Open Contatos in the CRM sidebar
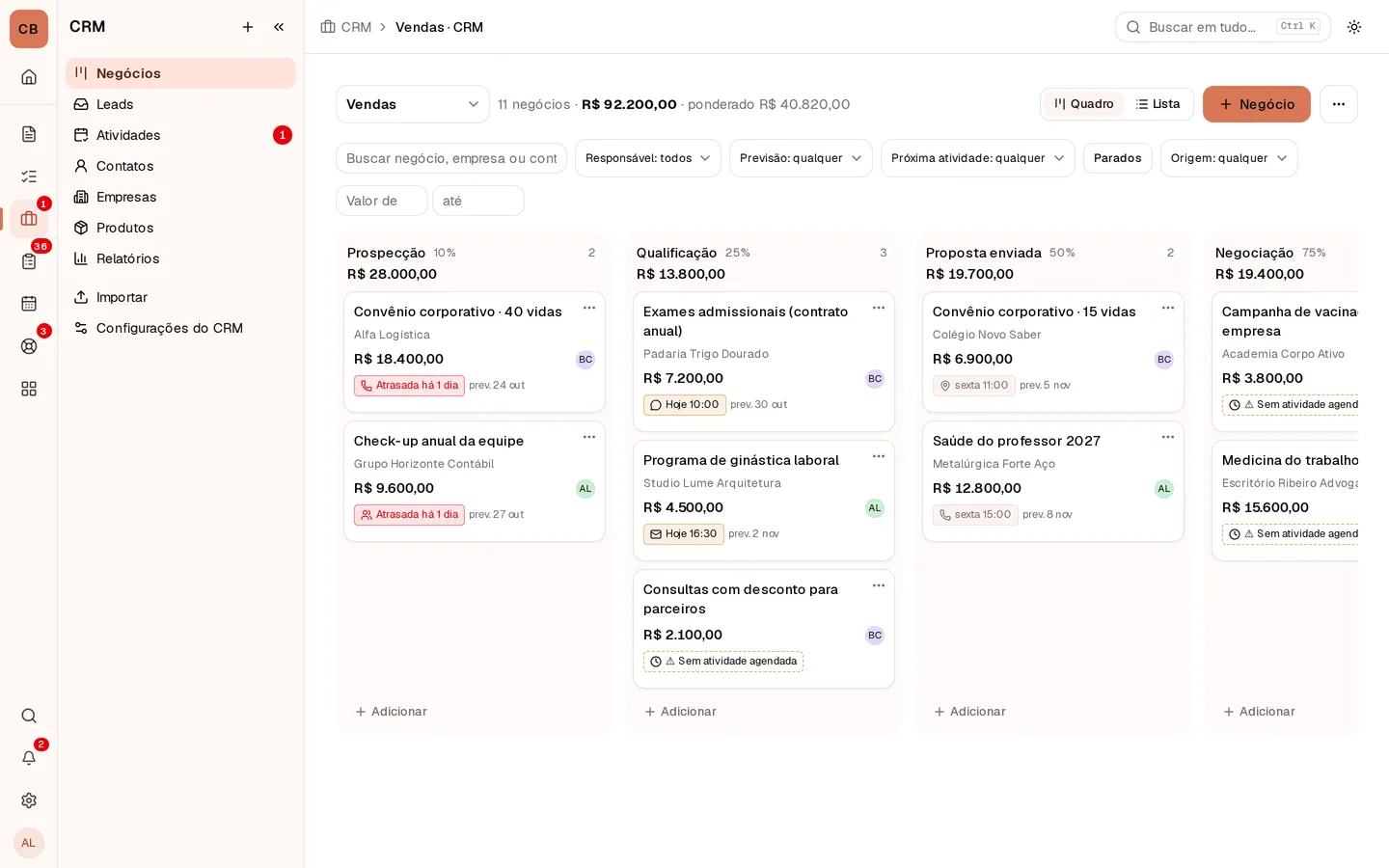Image resolution: width=1389 pixels, height=868 pixels. point(180,166)
